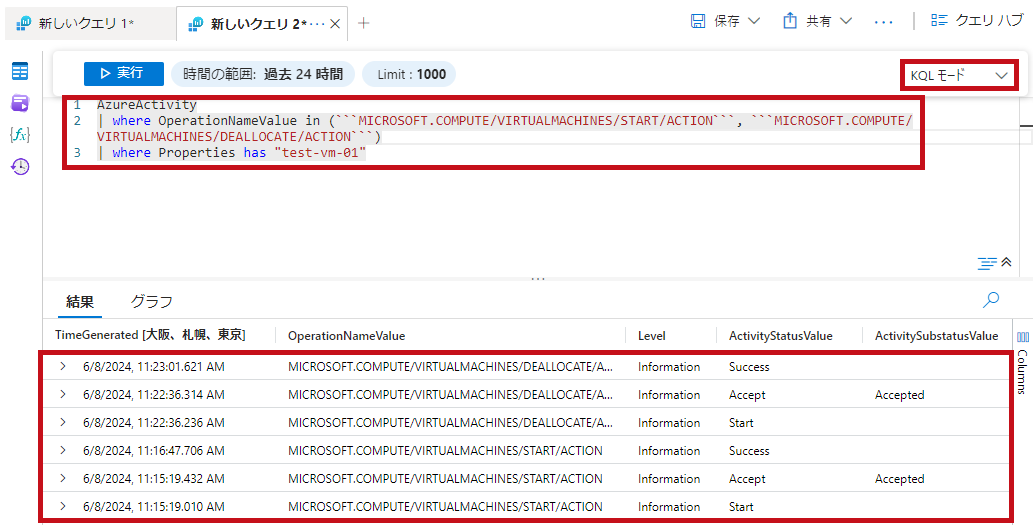Image resolution: width=1033 pixels, height=525 pixels.
Task: Expand the 11:15:19.010 AM row
Action: coord(63,507)
